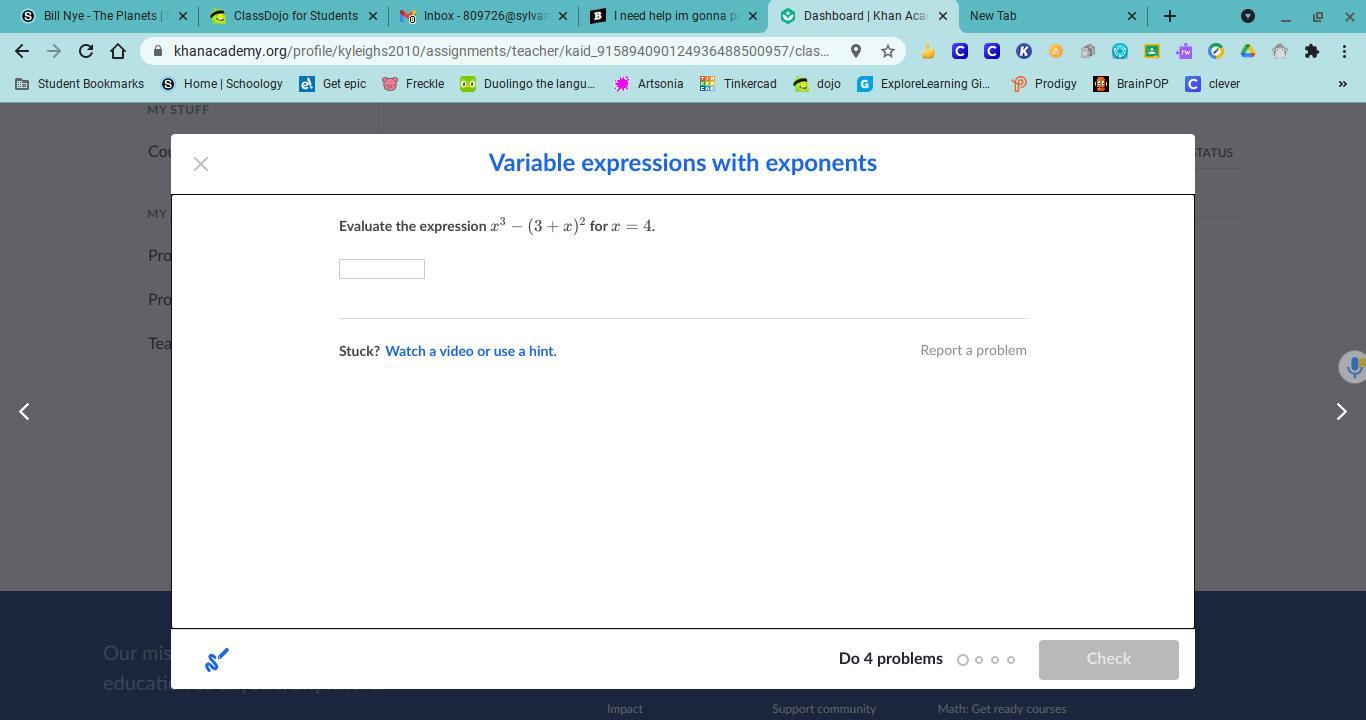Open the BrainPOP bookmark
Screen dimensions: 1366x720
pyautogui.click(x=1131, y=84)
